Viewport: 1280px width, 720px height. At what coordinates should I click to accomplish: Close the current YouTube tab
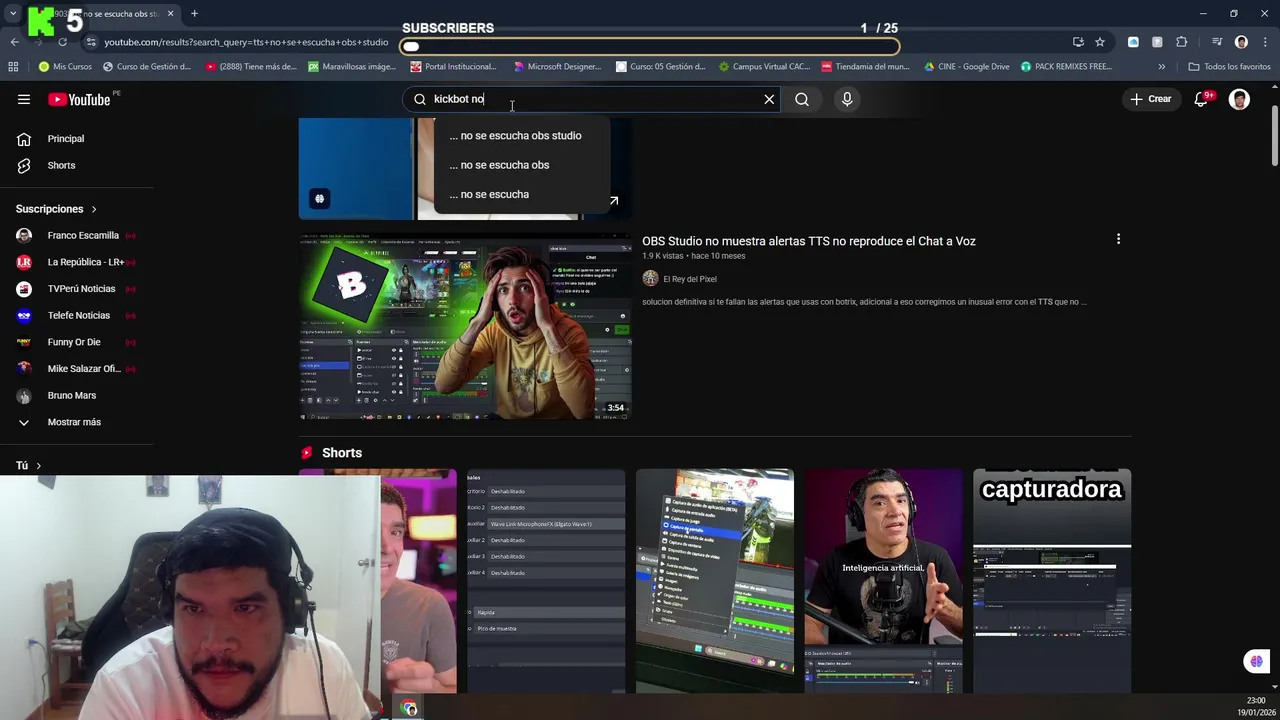click(x=170, y=14)
